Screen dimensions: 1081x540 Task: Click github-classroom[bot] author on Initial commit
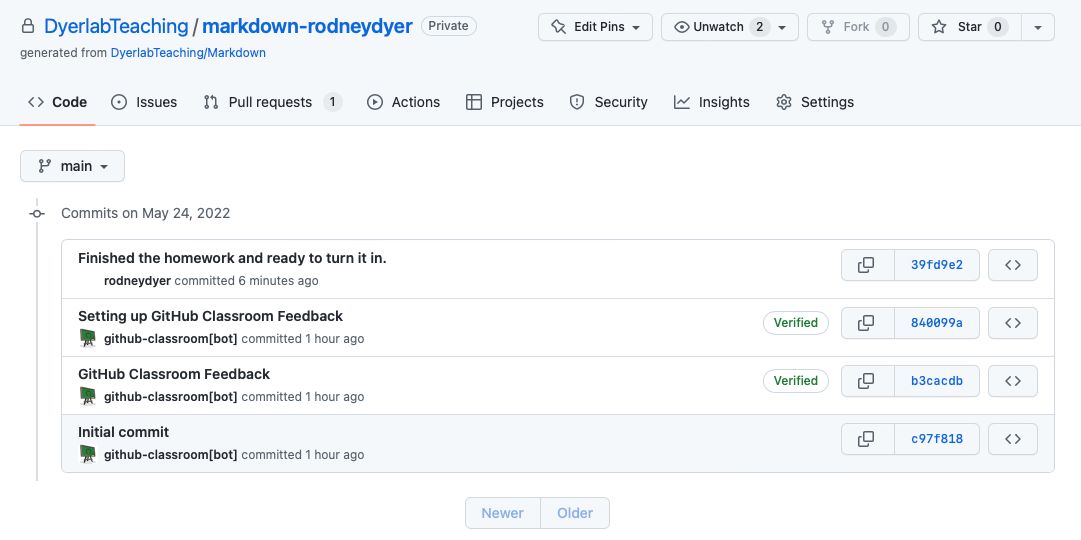[170, 454]
